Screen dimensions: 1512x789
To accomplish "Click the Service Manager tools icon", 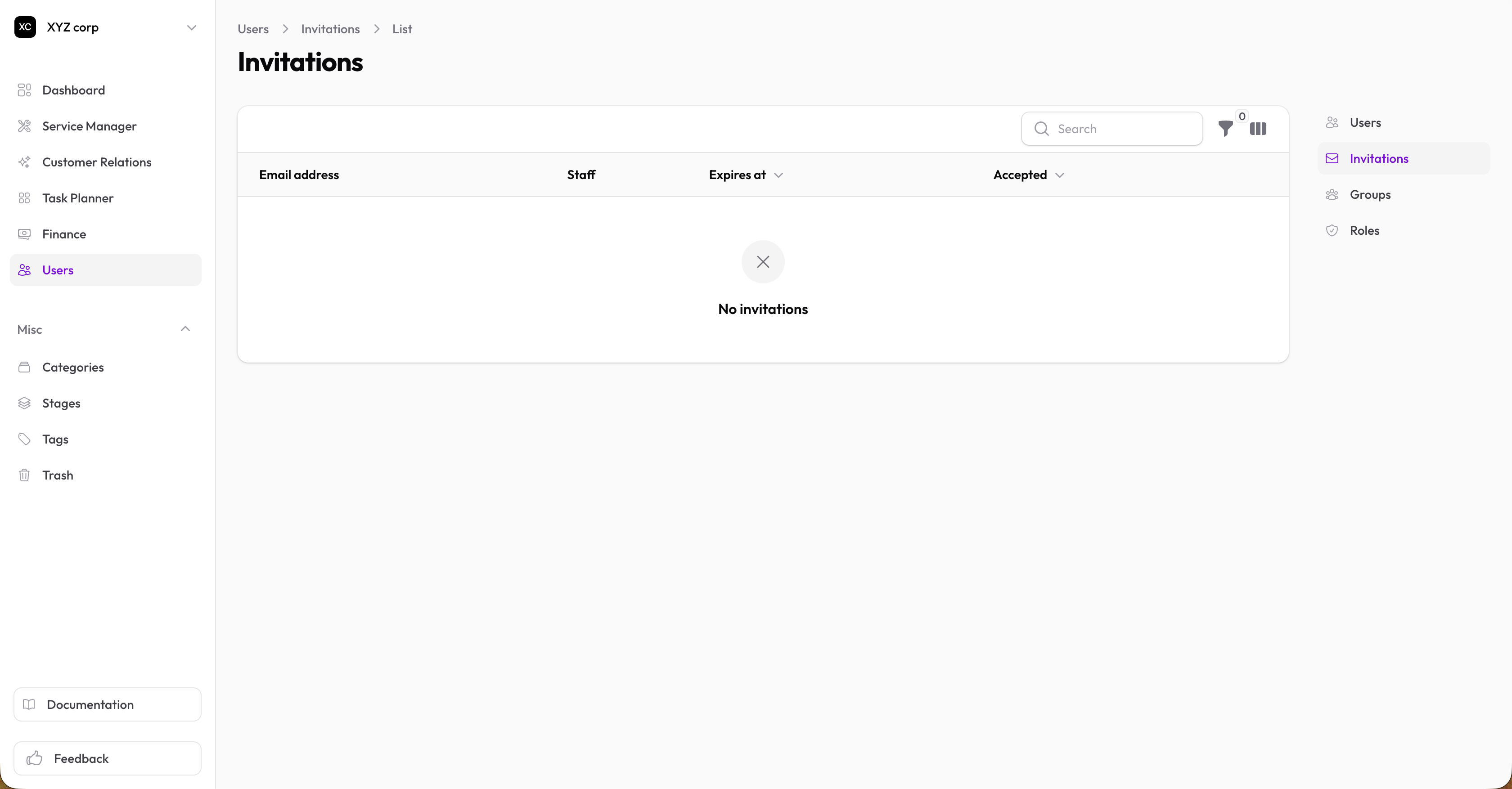I will (x=24, y=126).
